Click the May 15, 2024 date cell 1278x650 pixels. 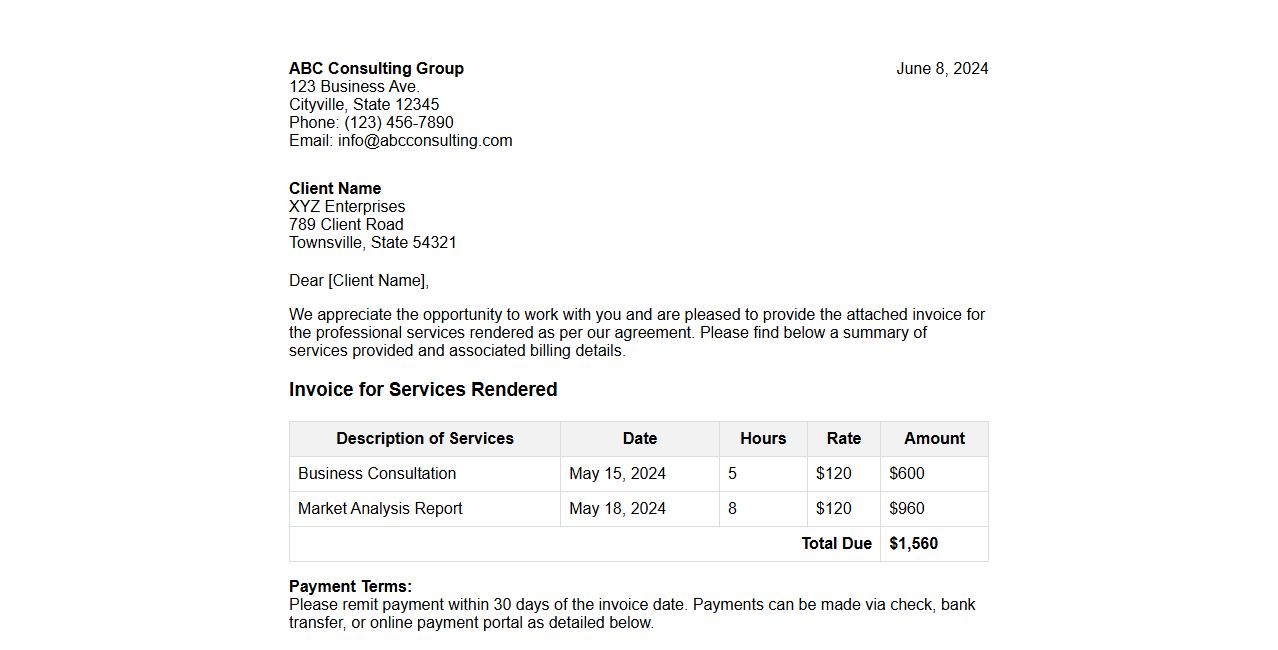click(617, 474)
